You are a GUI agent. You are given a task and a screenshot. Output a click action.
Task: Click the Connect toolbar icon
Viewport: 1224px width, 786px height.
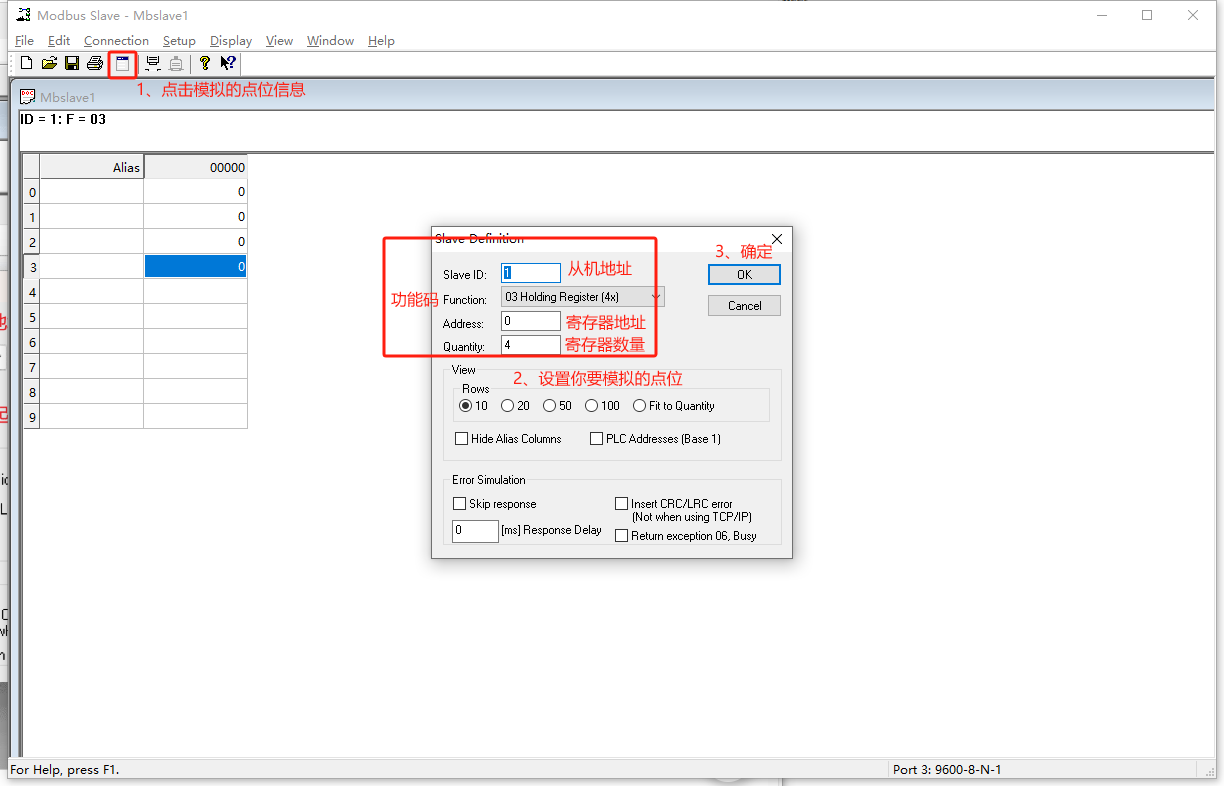153,63
